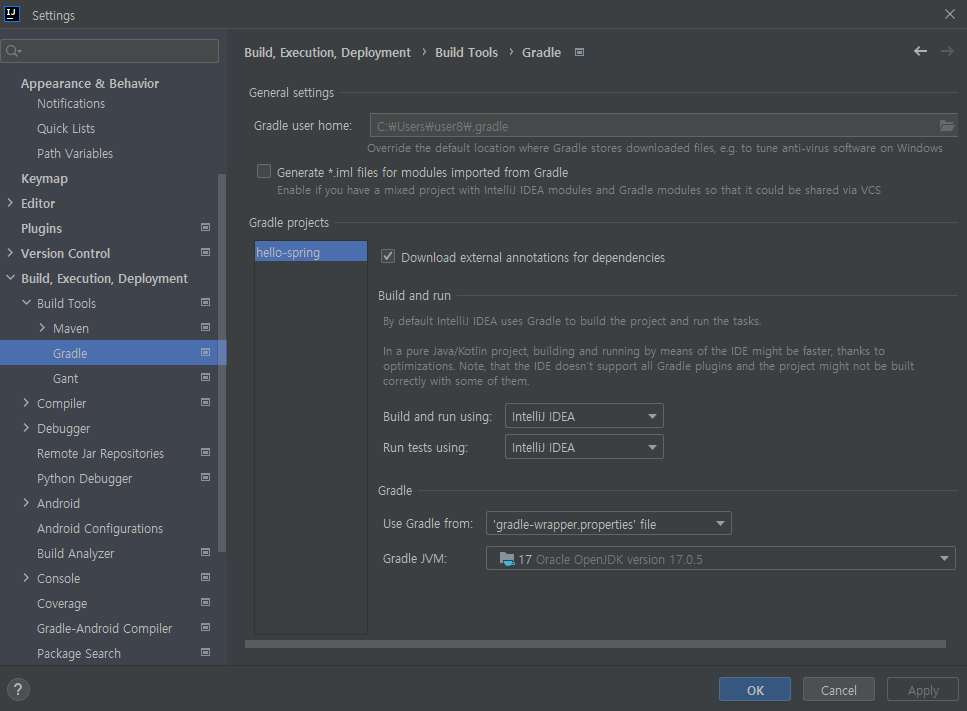Click project icon beside Gant
The image size is (967, 711).
pyautogui.click(x=206, y=377)
